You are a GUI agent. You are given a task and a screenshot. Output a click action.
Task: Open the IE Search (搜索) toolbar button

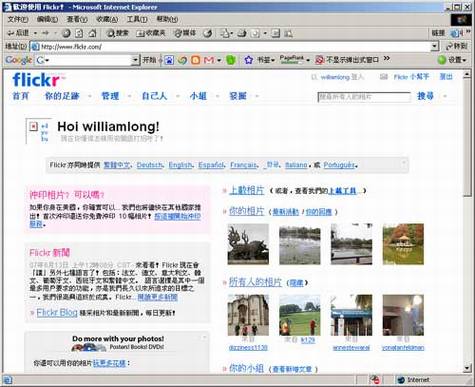point(117,33)
